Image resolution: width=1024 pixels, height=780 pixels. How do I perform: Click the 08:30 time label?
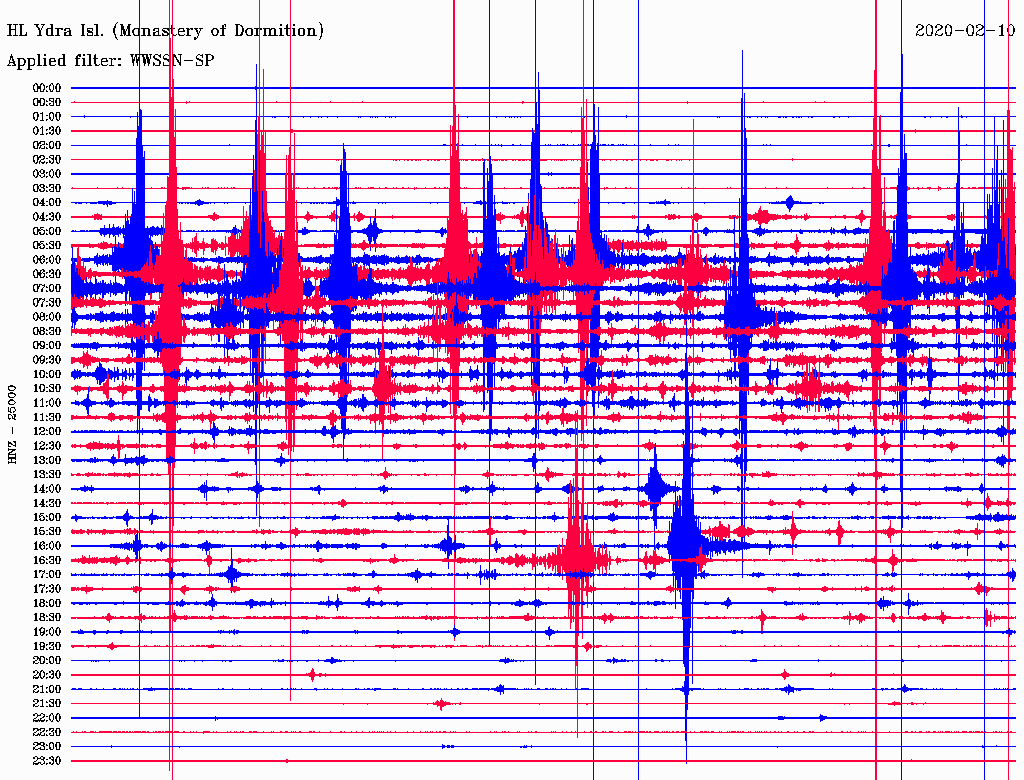point(47,331)
